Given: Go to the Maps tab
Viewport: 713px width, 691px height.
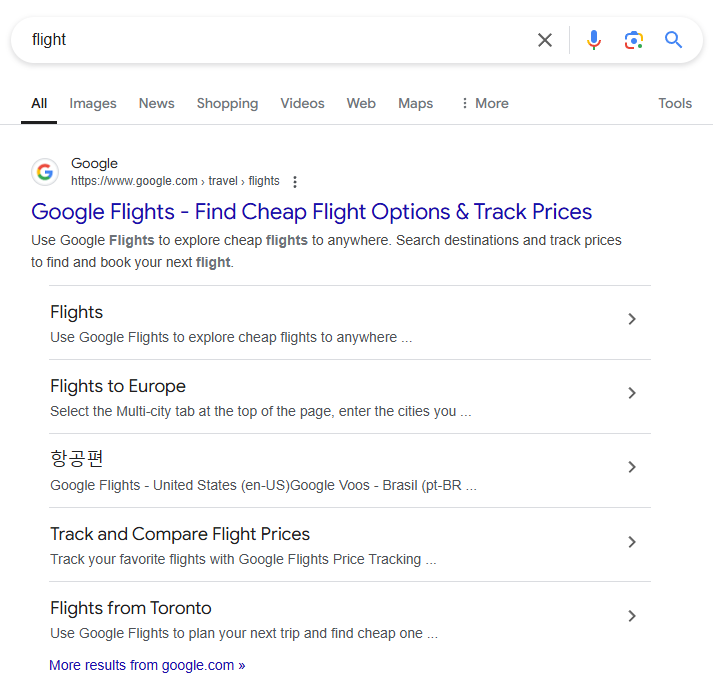Looking at the screenshot, I should 415,103.
